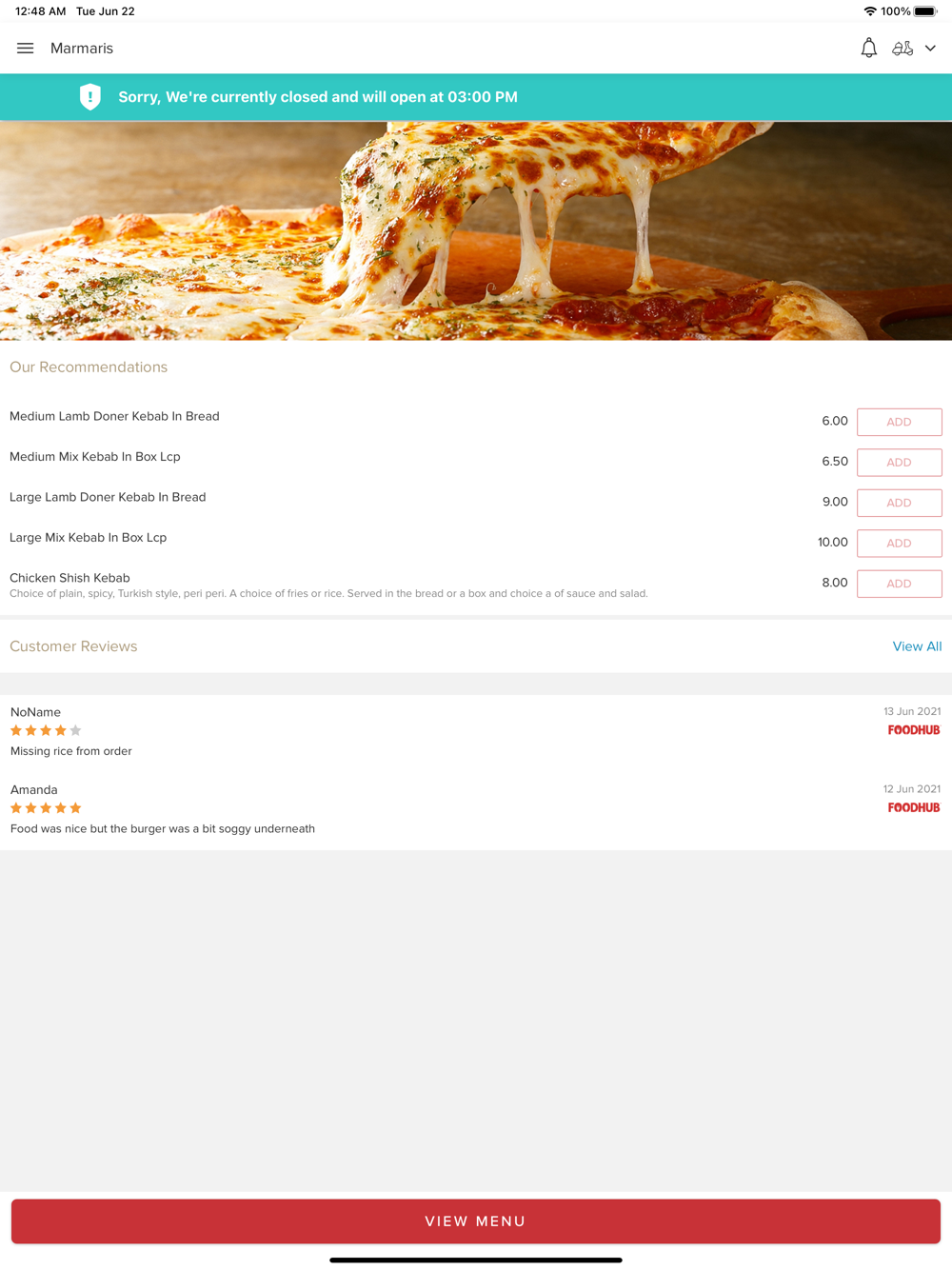Image resolution: width=952 pixels, height=1270 pixels.
Task: Tap Foodhub logo on NoName's review
Action: (x=914, y=730)
